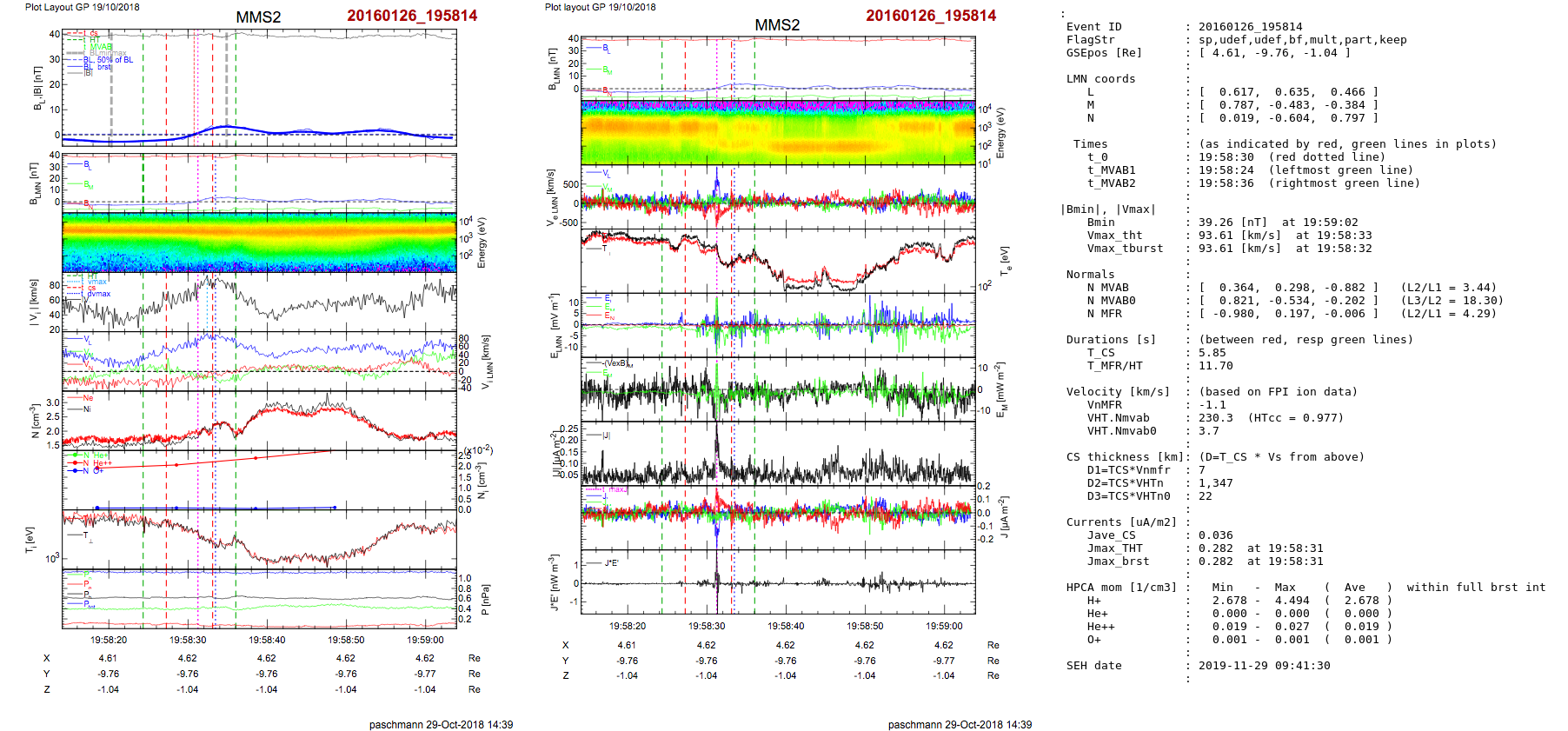The width and height of the screenshot is (1568, 731).
Task: Select the T_CS duration value 5.85
Action: [1212, 353]
